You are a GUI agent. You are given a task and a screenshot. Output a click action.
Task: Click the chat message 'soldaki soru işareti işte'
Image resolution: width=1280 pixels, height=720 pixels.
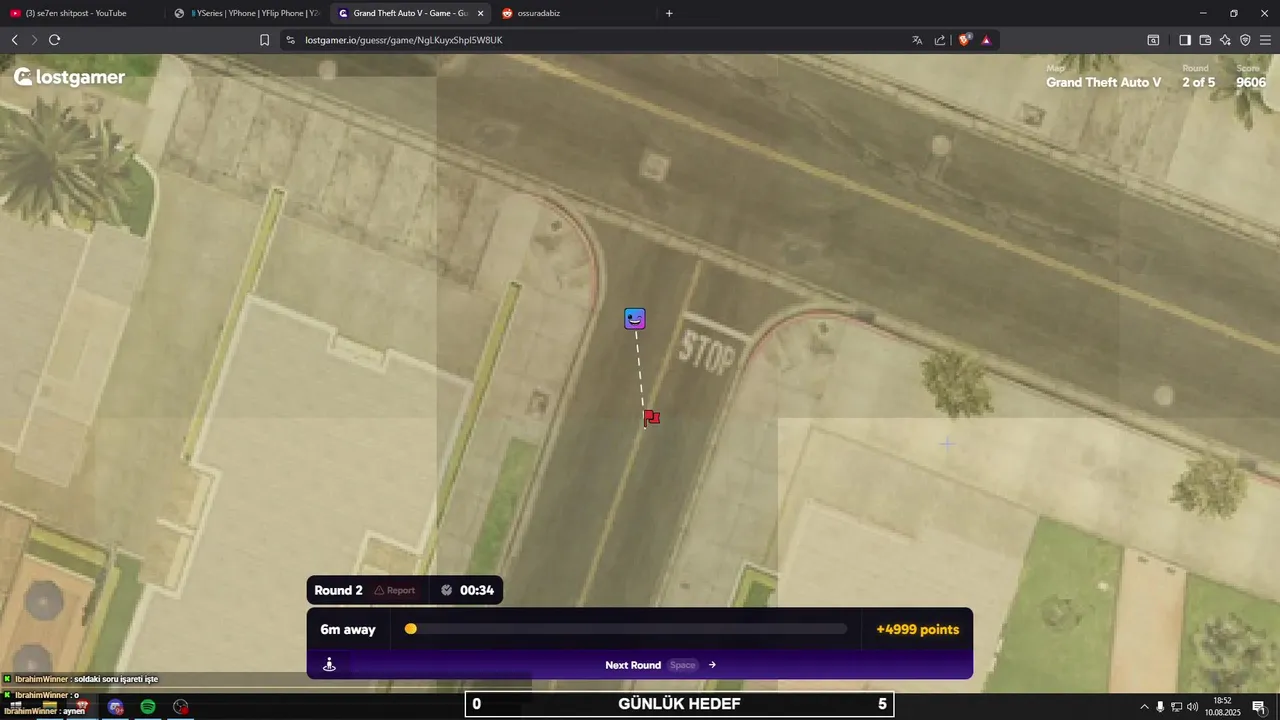(x=116, y=679)
